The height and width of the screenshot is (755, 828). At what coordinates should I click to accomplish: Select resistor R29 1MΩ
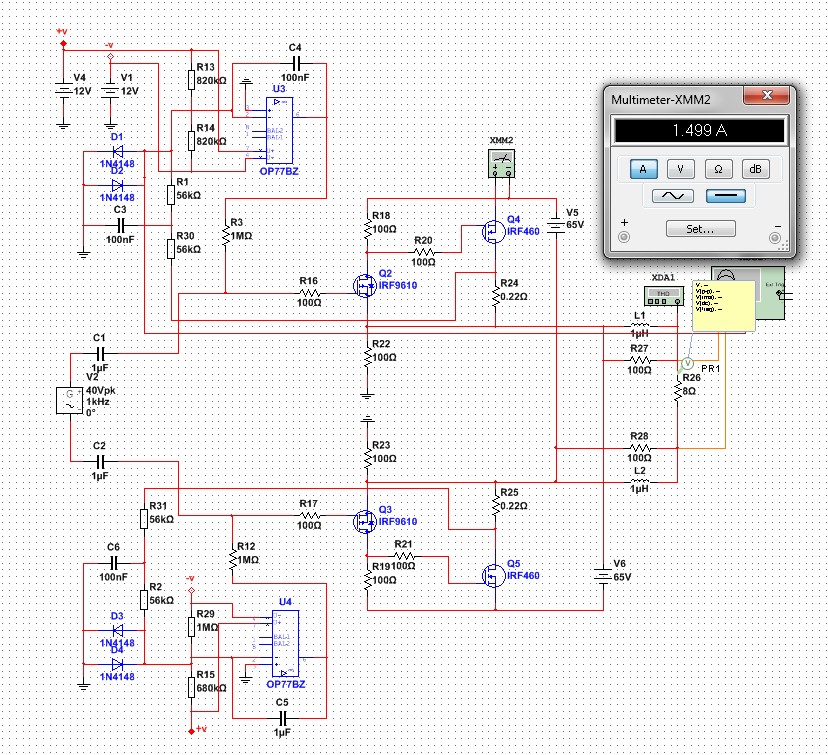(192, 627)
